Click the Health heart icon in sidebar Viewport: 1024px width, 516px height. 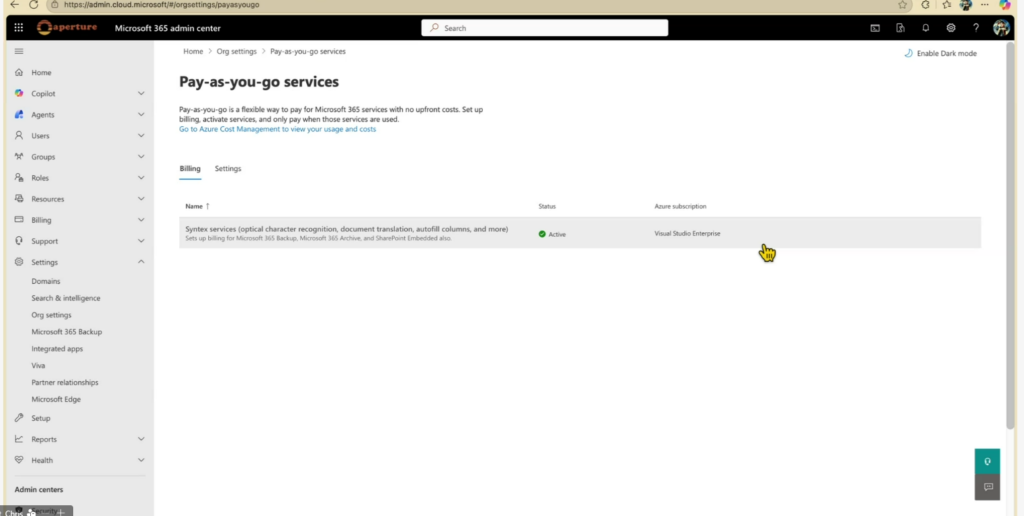tap(19, 460)
